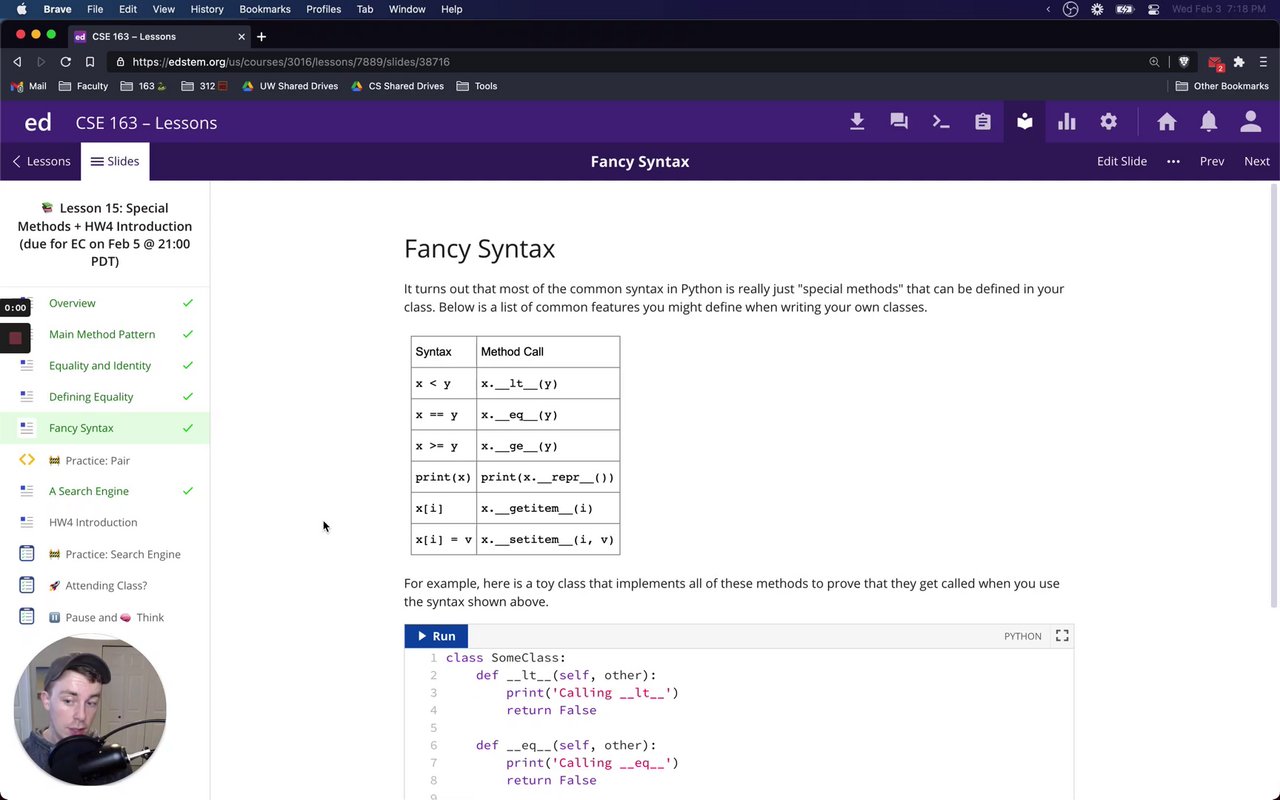1280x800 pixels.
Task: Click the download icon in Ed header
Action: click(857, 122)
